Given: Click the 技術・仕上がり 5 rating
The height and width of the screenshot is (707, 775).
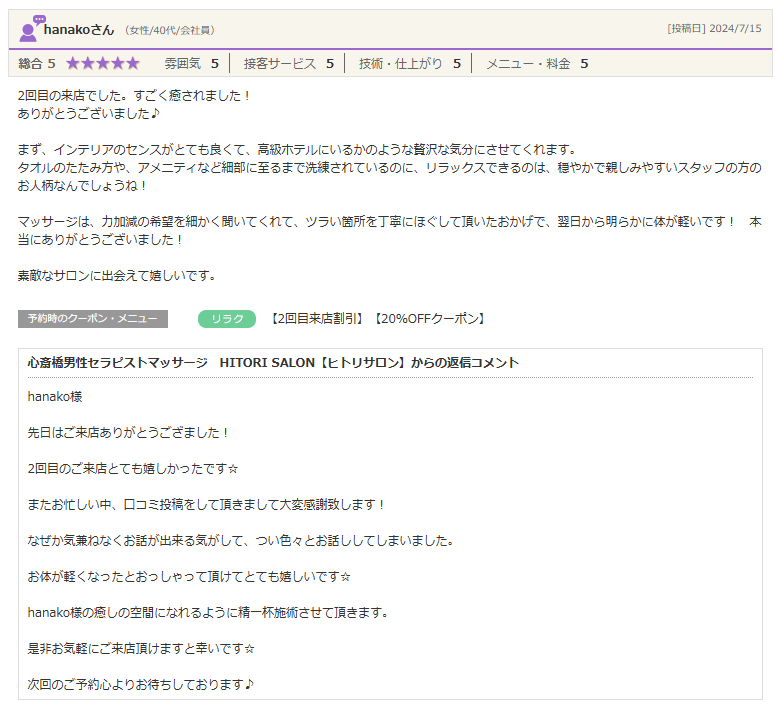Looking at the screenshot, I should pyautogui.click(x=410, y=64).
